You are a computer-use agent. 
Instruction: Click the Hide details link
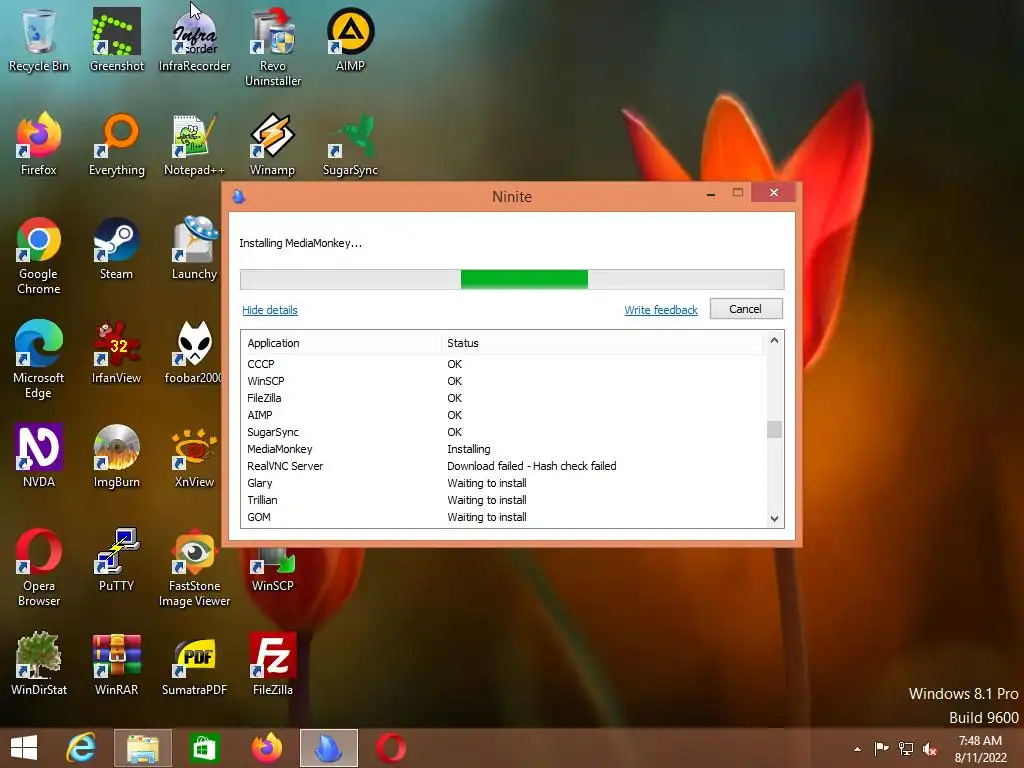tap(270, 310)
